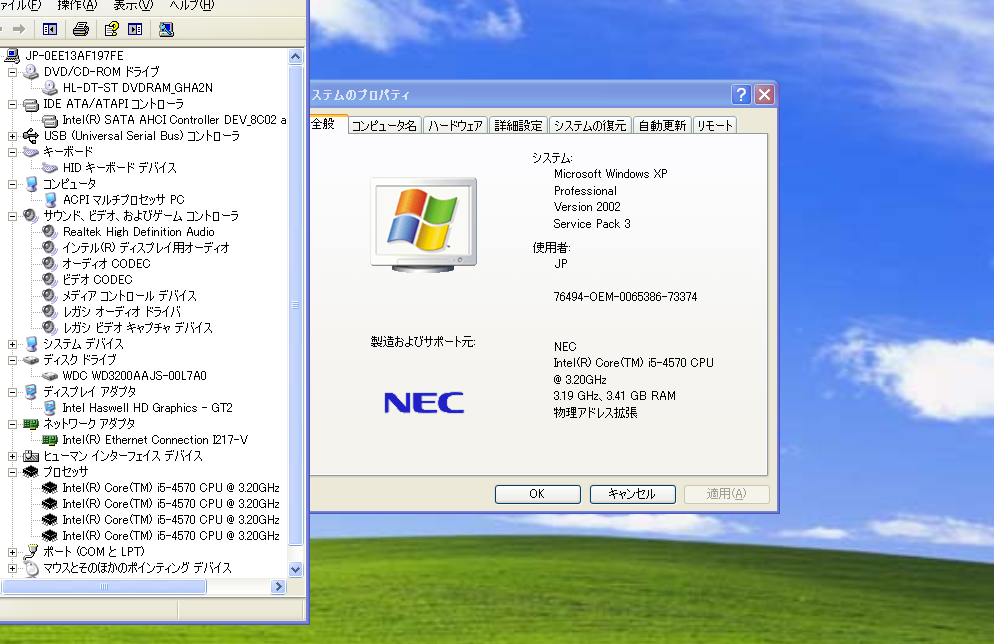Viewport: 994px width, 644px height.
Task: Open the 操作(A) menu
Action: click(77, 6)
